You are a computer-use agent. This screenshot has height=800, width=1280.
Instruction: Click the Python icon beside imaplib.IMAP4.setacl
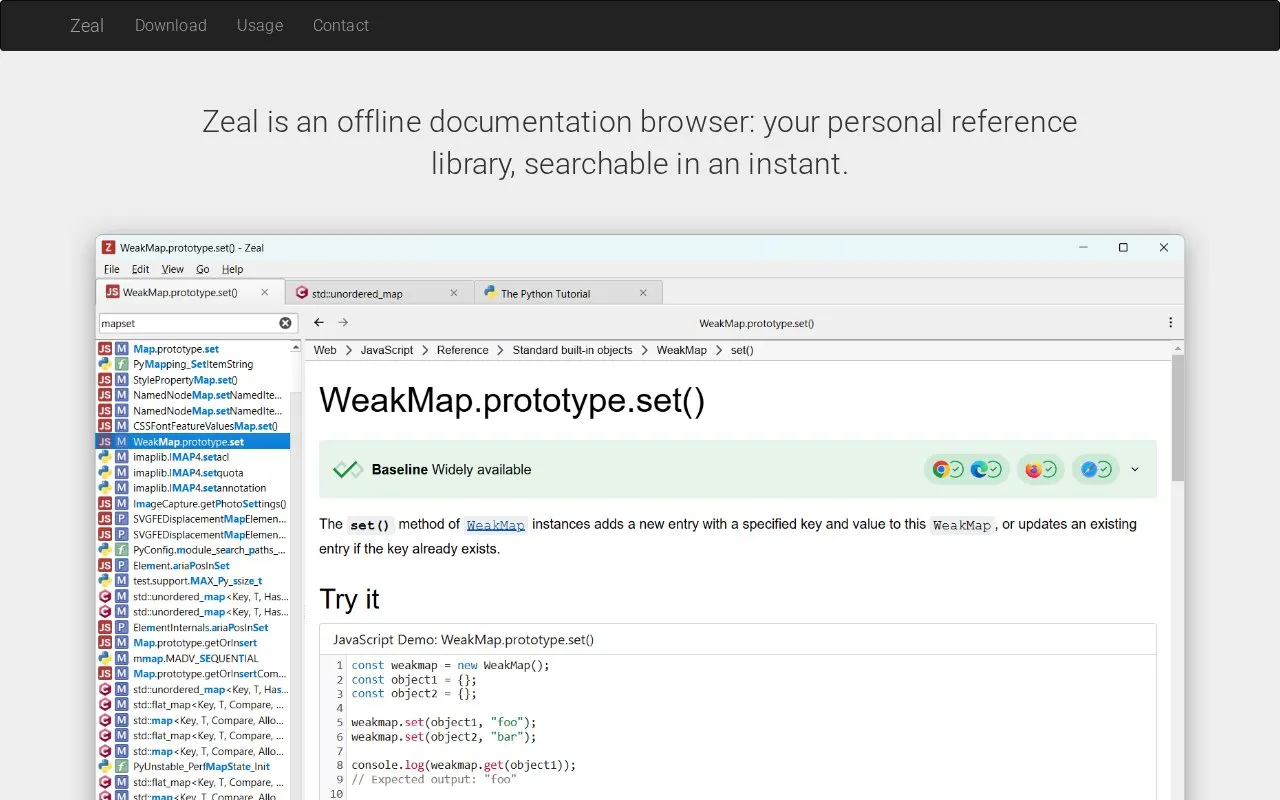click(x=105, y=457)
